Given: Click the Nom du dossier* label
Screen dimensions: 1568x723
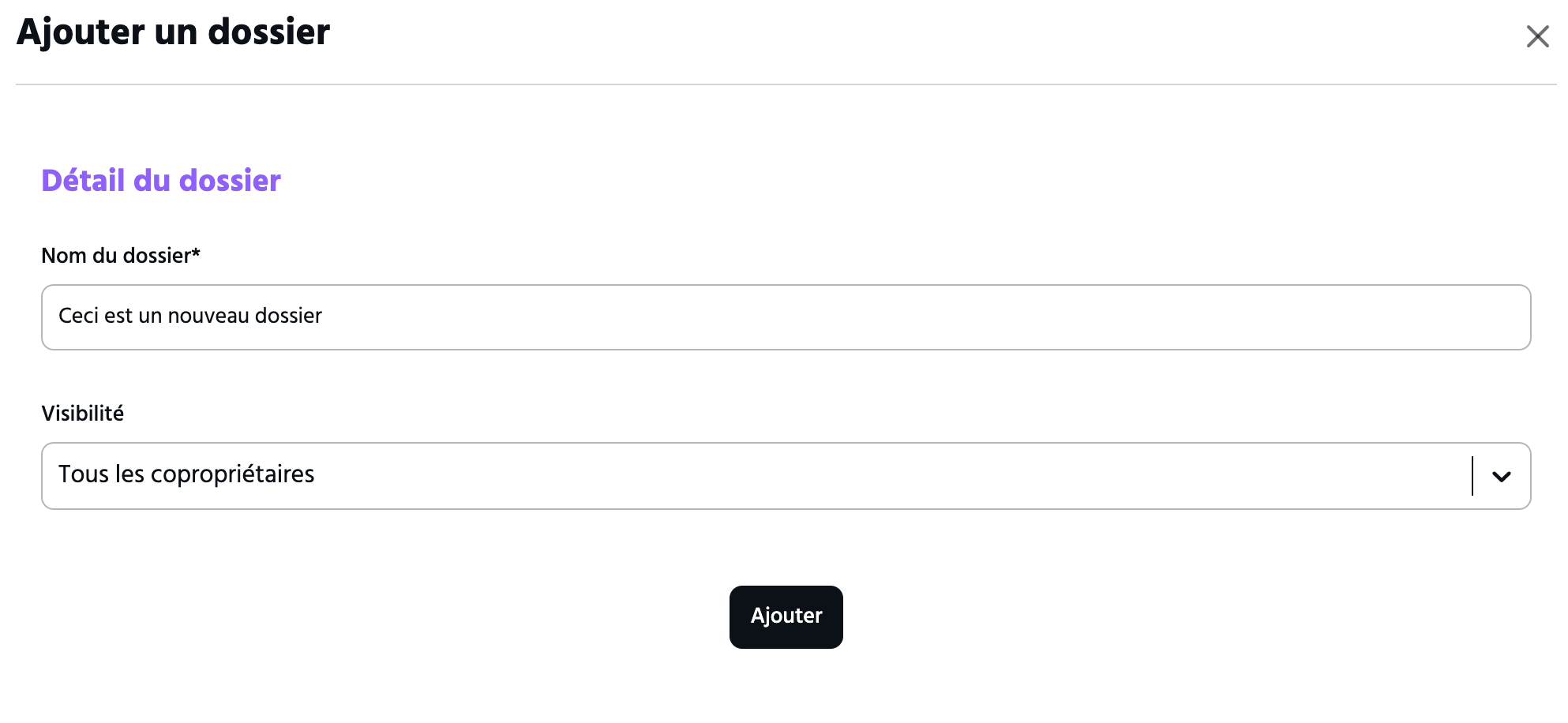Looking at the screenshot, I should [x=121, y=256].
